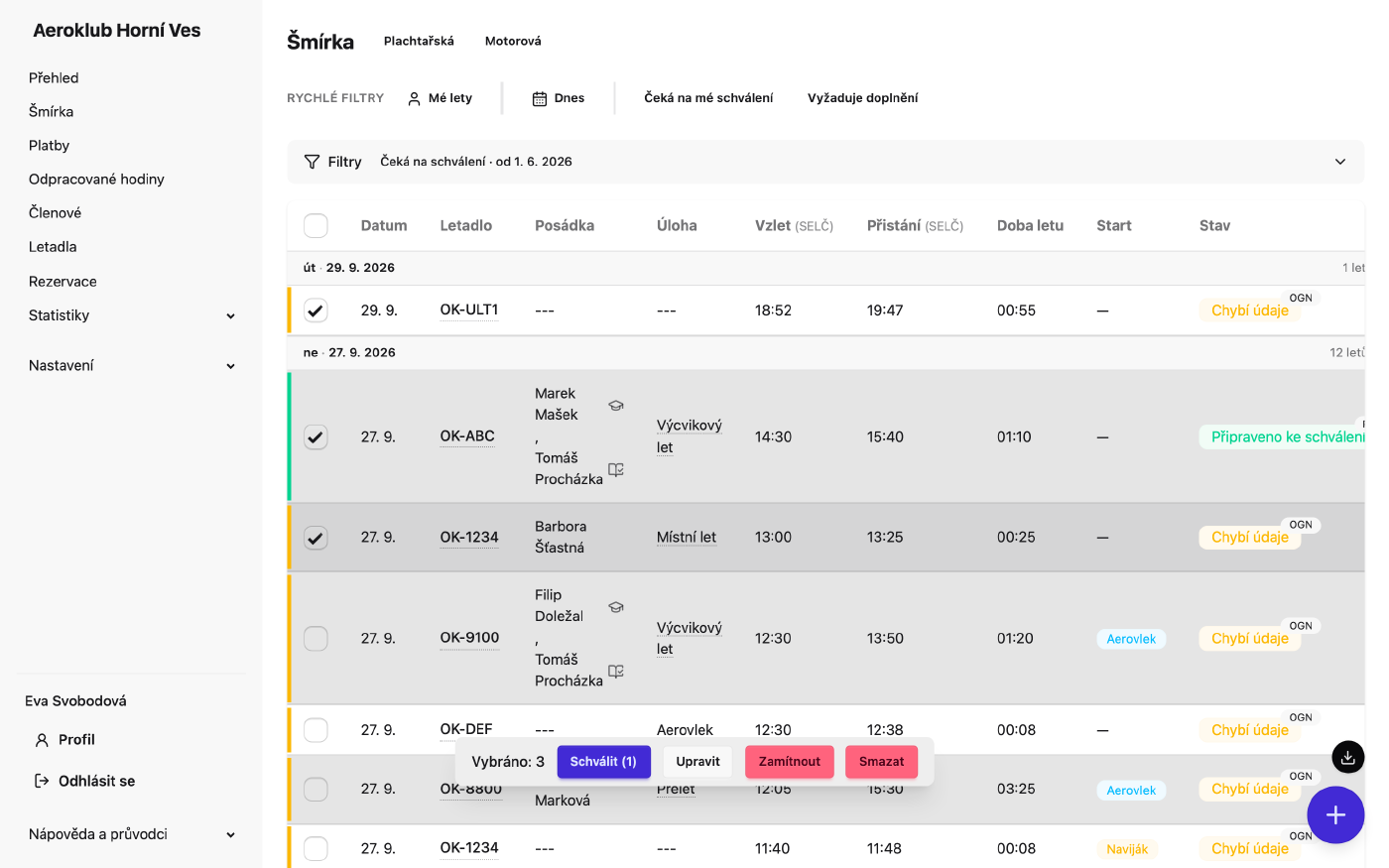This screenshot has width=1389, height=868.
Task: Uncheck the OK-ABC flight checkbox
Action: click(316, 436)
